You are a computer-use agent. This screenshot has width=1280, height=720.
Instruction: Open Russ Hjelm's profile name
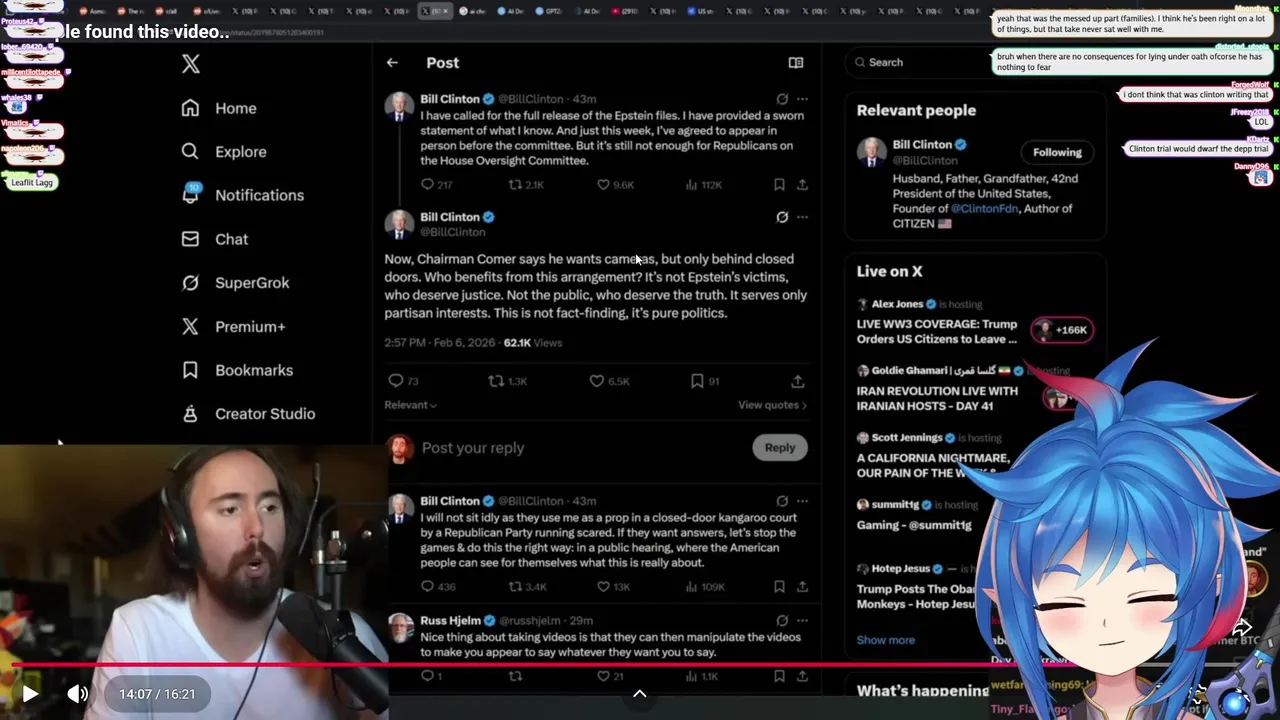coord(450,620)
